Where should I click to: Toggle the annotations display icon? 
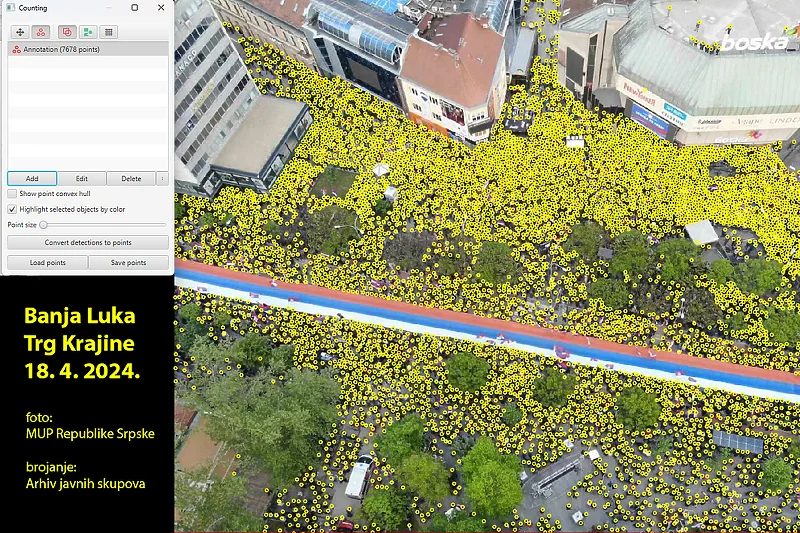point(66,32)
